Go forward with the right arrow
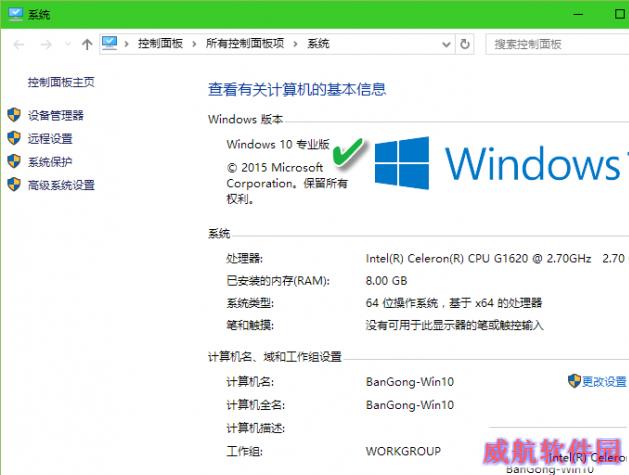The image size is (629, 475). (46, 44)
